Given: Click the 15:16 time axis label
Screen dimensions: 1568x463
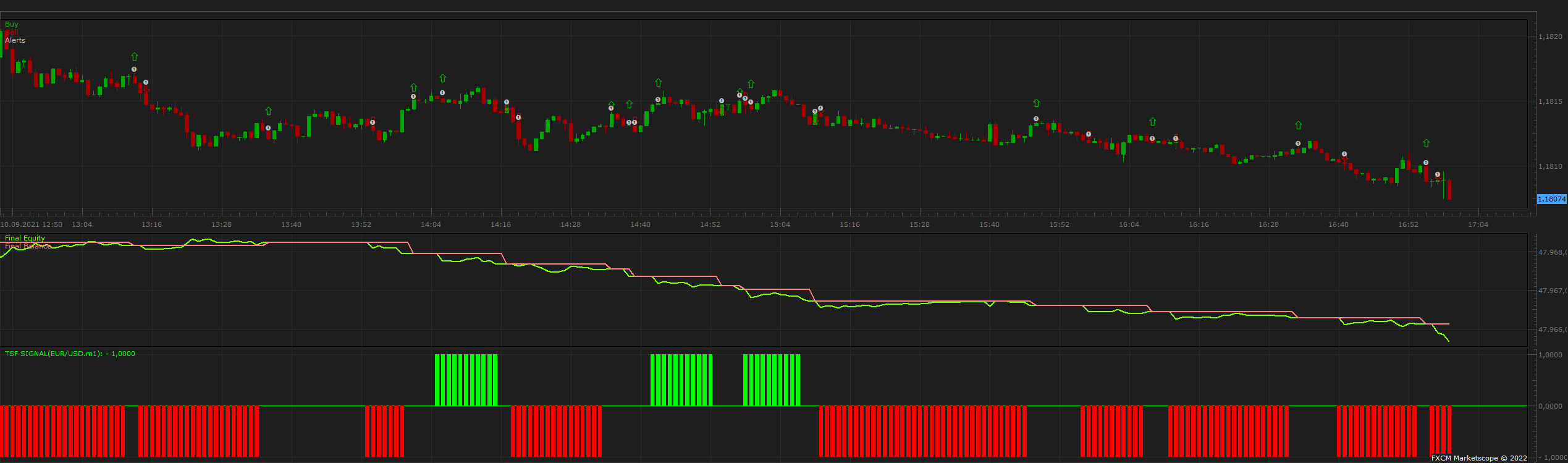Looking at the screenshot, I should [x=850, y=224].
